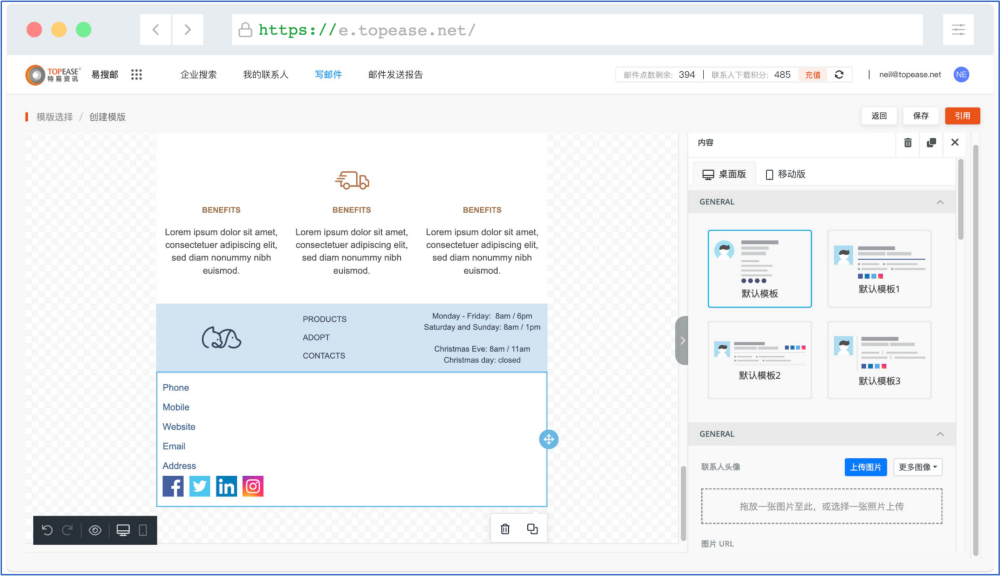Screen dimensions: 1000x577
Task: Switch canvas to mobile view icon
Action: pos(143,530)
